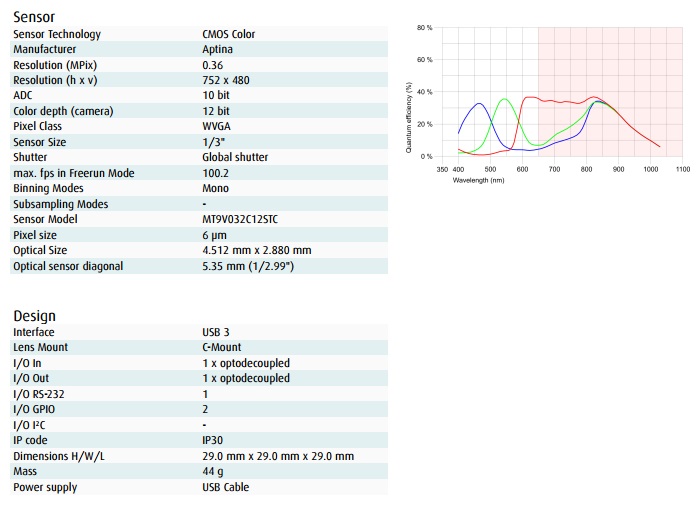Click the 'max. fps in Freerun Mode' label
Image resolution: width=699 pixels, height=514 pixels.
(x=74, y=173)
